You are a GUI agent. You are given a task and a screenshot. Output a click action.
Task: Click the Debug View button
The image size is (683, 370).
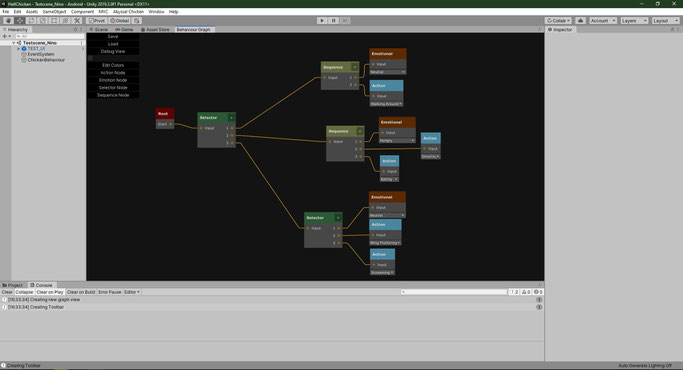(x=113, y=51)
